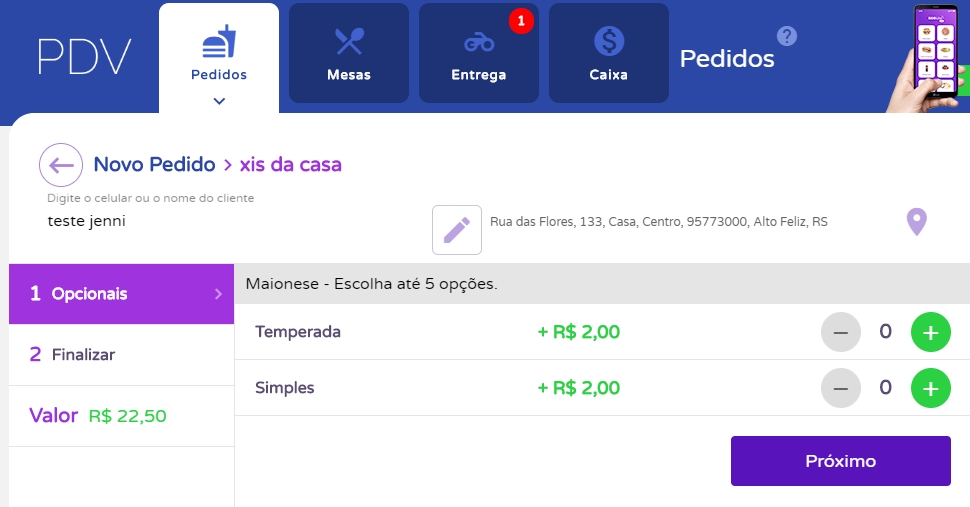Screen dimensions: 970x507
Task: Click the purple map location pin
Action: point(916,222)
